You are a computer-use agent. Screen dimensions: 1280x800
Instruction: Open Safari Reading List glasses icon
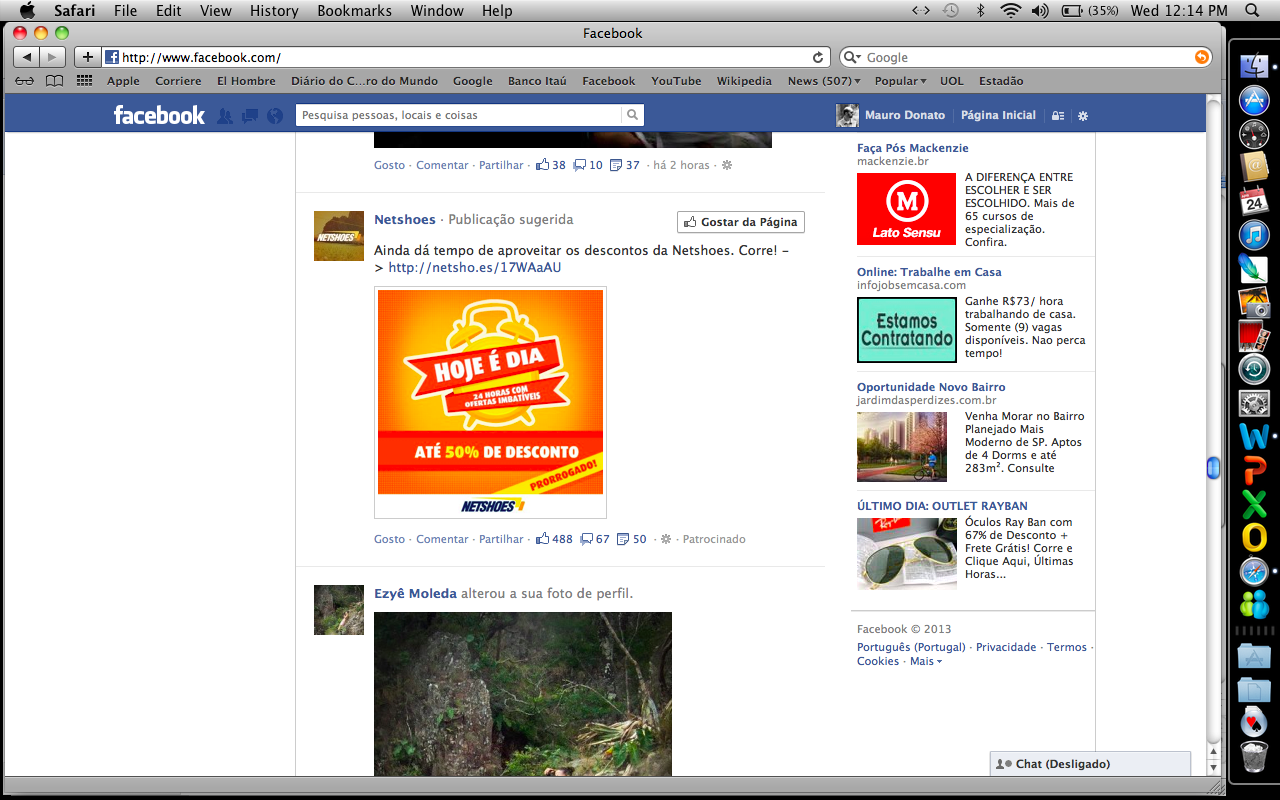coord(24,81)
